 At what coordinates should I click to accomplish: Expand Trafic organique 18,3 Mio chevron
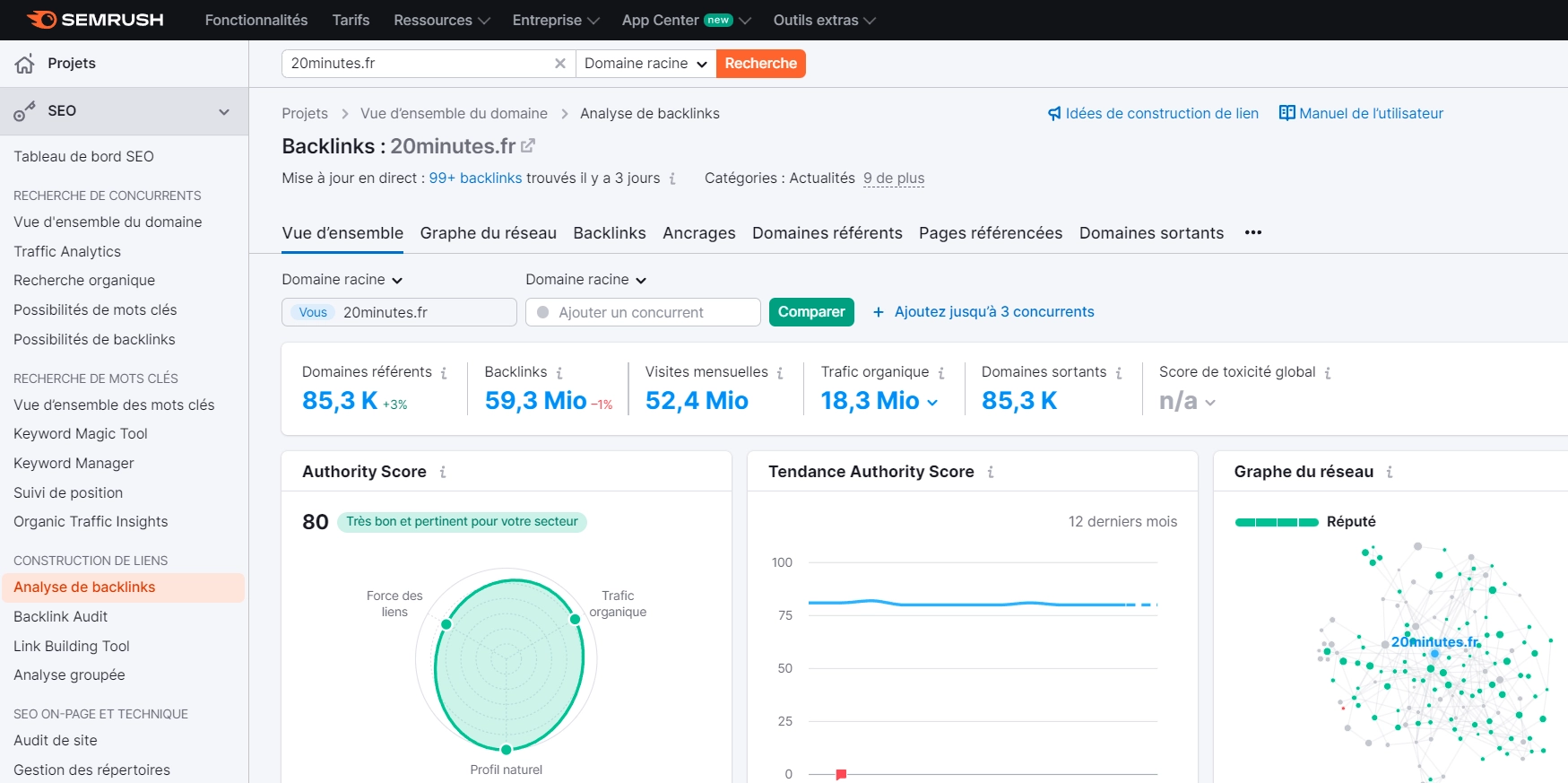pos(932,403)
